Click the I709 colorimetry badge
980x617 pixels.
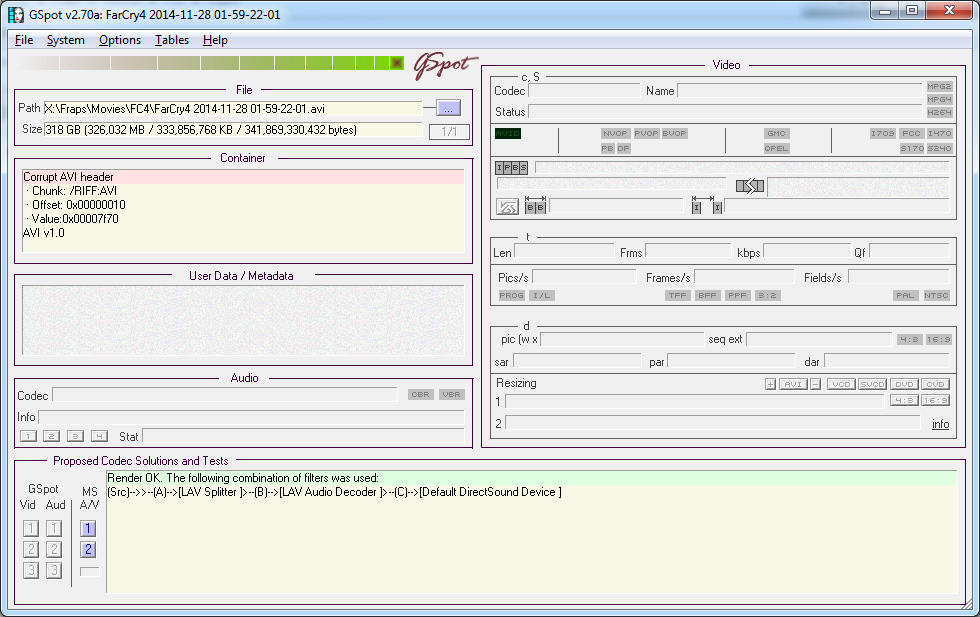tap(882, 133)
